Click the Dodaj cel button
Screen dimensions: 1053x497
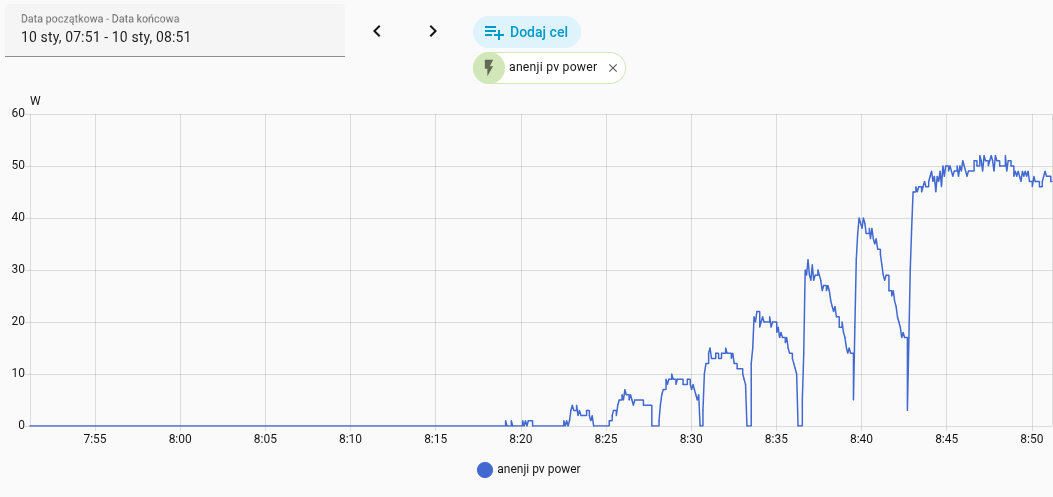(x=526, y=32)
